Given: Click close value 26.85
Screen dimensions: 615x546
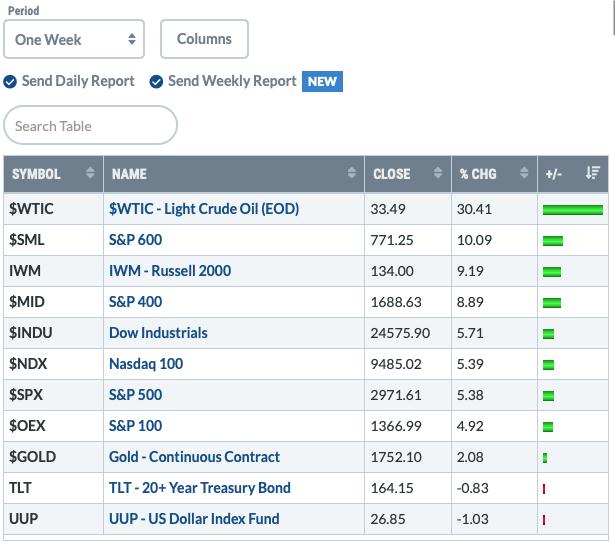Looking at the screenshot, I should click(x=388, y=519).
